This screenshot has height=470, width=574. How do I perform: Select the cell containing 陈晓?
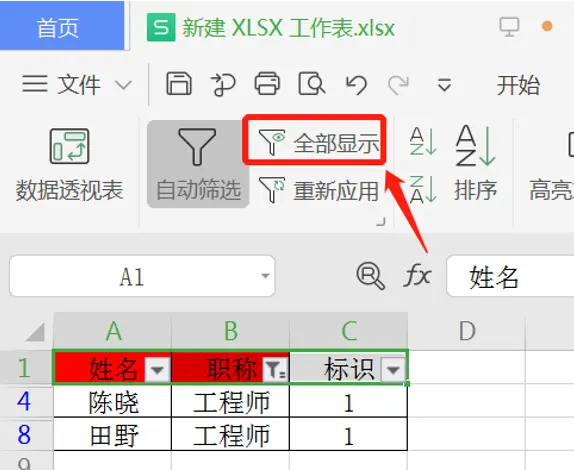tap(112, 401)
